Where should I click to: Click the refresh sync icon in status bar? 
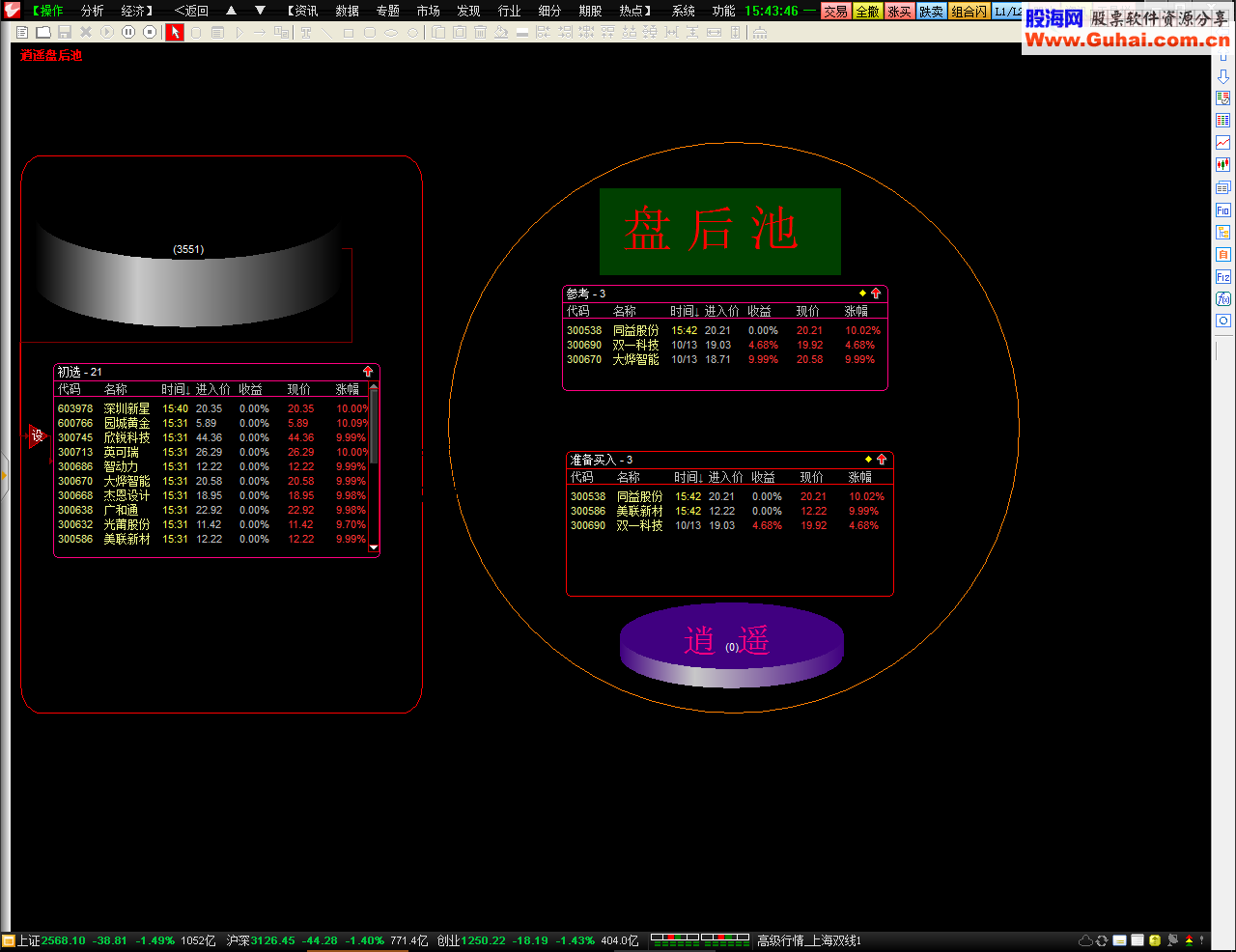pos(1102,940)
